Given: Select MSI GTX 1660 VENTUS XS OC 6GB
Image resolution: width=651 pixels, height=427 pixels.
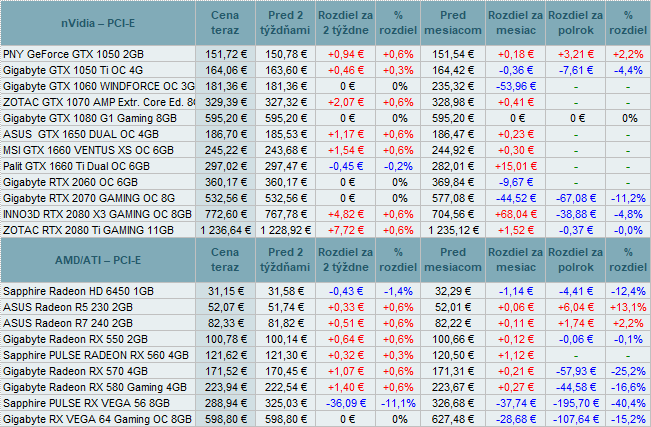Looking at the screenshot, I should 88,150.
